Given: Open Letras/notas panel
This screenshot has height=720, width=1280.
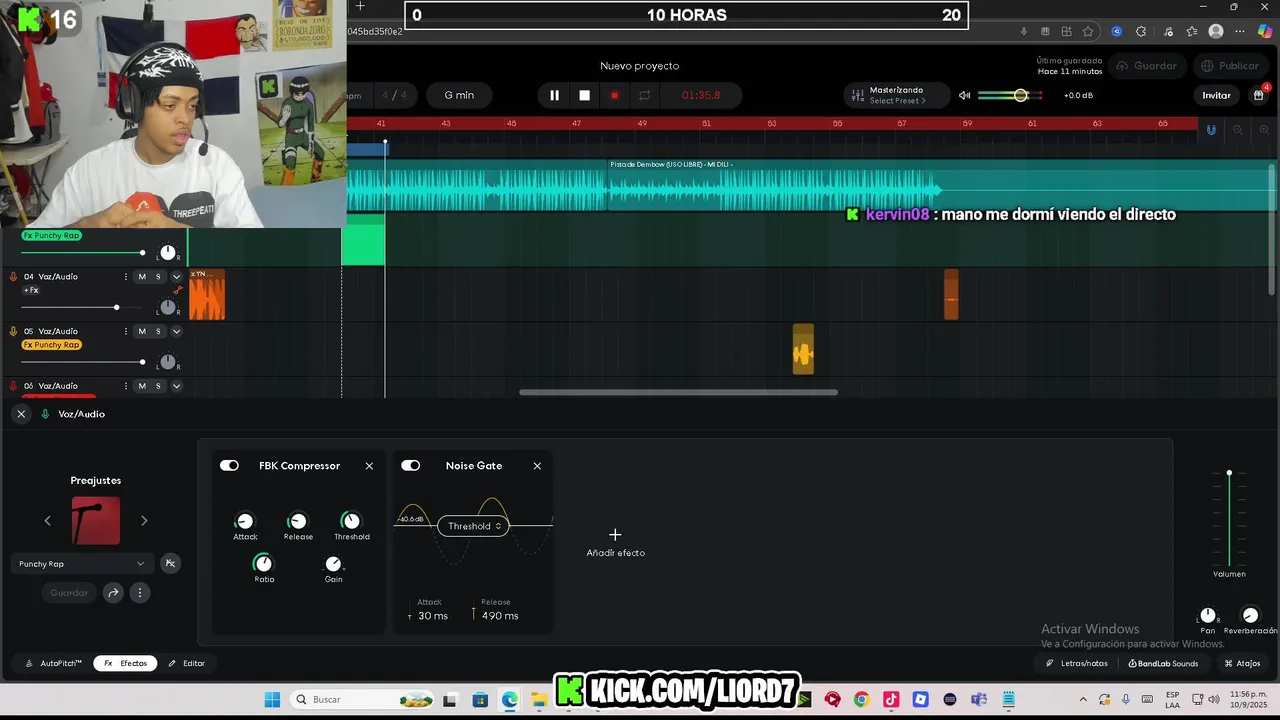Looking at the screenshot, I should click(1077, 663).
